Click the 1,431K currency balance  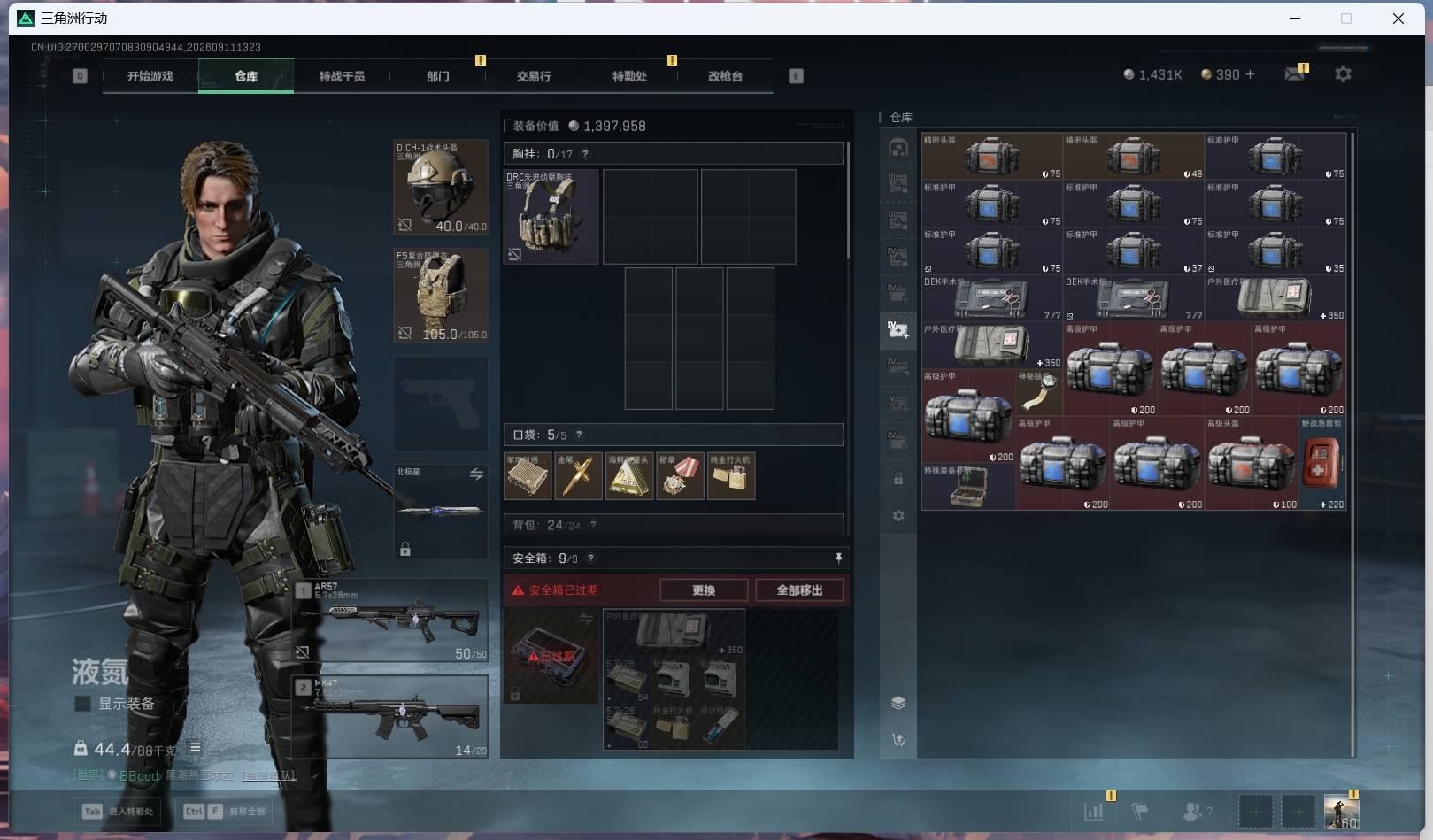1152,74
